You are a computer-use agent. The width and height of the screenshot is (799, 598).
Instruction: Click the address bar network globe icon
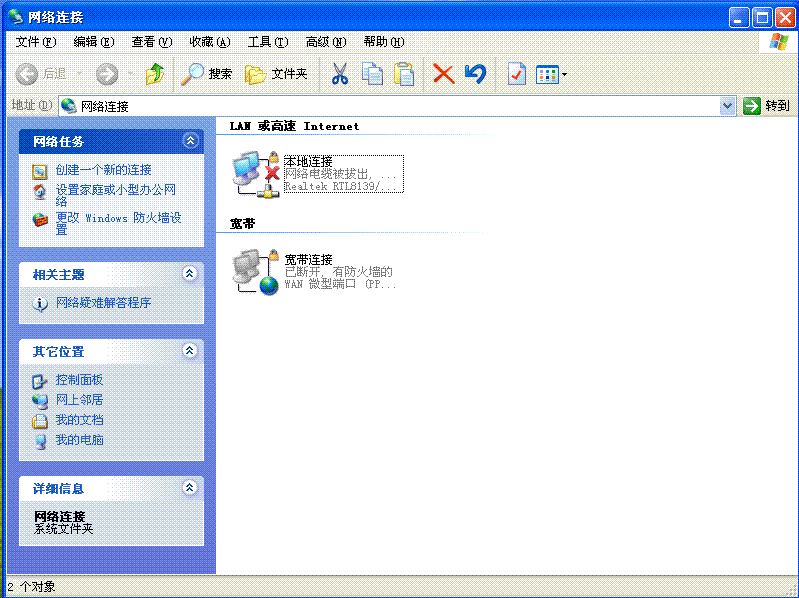click(x=69, y=106)
